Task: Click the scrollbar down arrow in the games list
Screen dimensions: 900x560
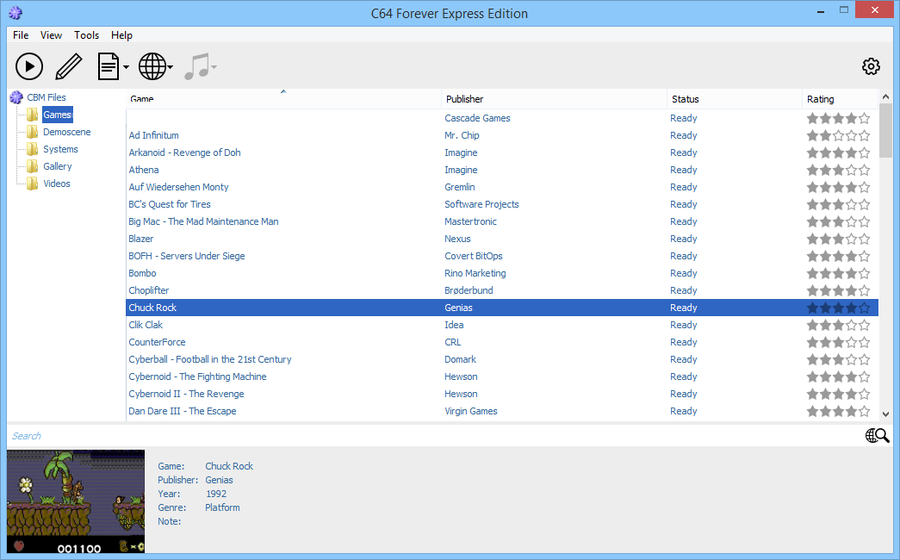Action: point(885,413)
